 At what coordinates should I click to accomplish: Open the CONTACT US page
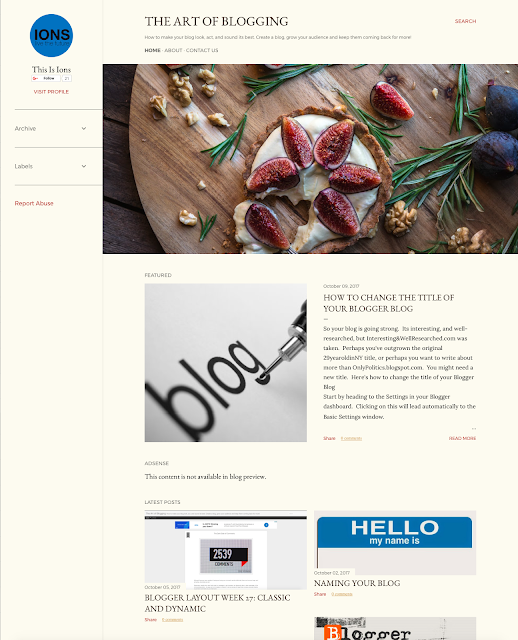point(202,50)
